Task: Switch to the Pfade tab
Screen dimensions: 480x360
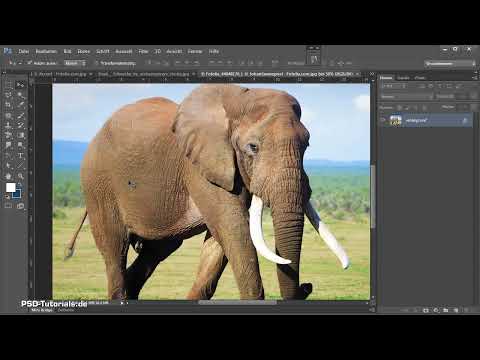Action: pos(420,78)
